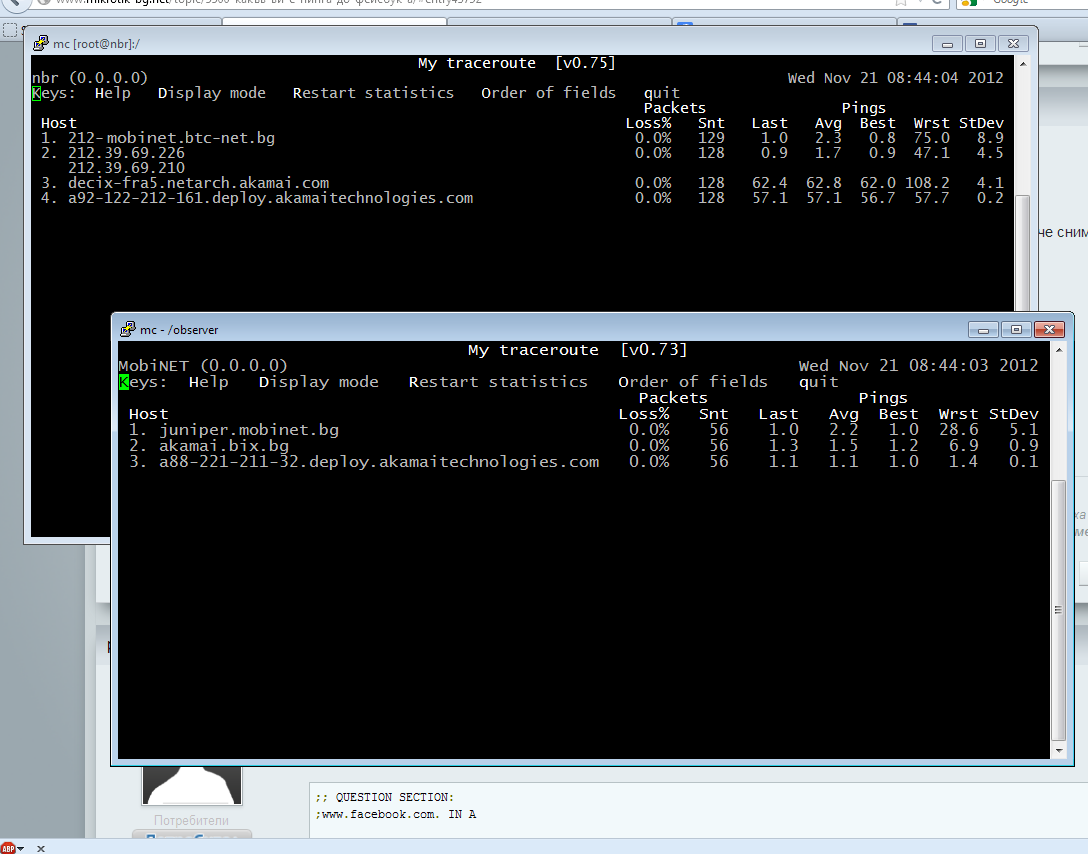Click "Display mode" in the observer mtr window

318,382
